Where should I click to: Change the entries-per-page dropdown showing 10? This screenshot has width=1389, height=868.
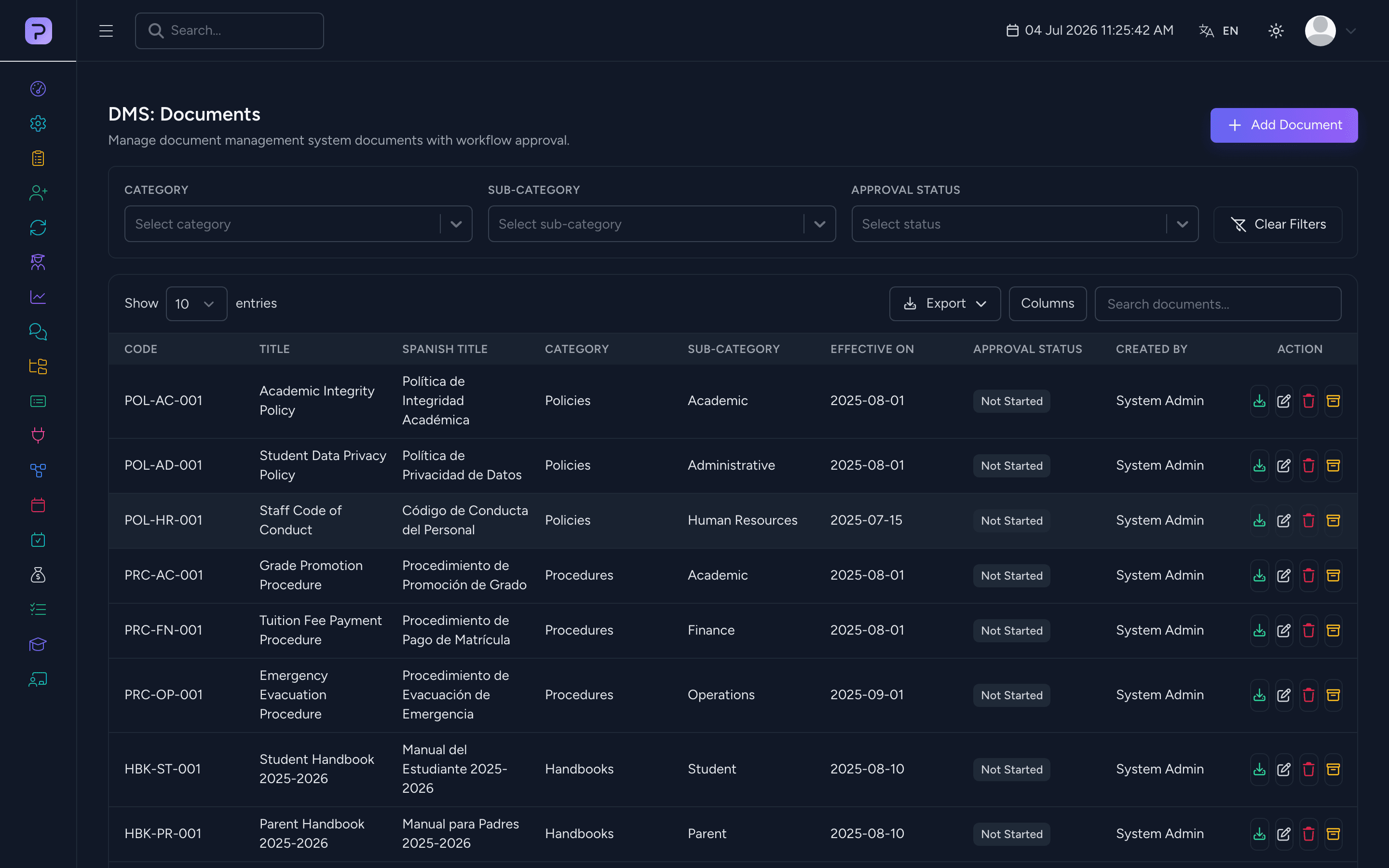[x=196, y=304]
